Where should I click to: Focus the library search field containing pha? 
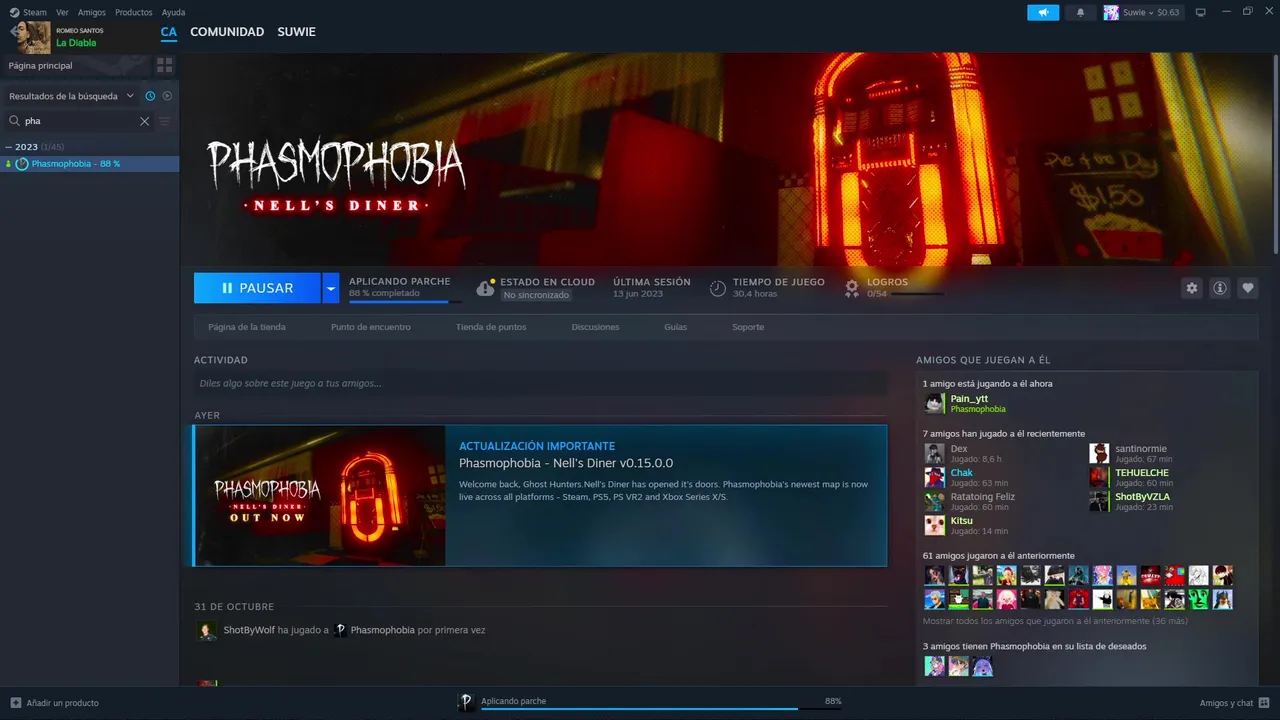point(78,121)
